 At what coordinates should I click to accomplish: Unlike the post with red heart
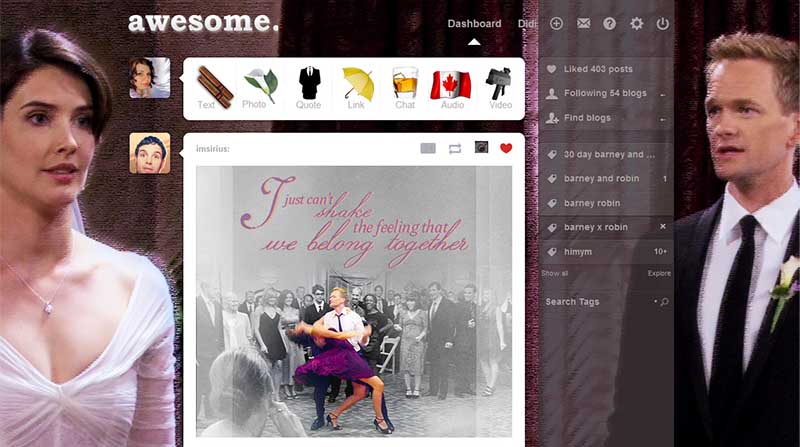(x=506, y=148)
